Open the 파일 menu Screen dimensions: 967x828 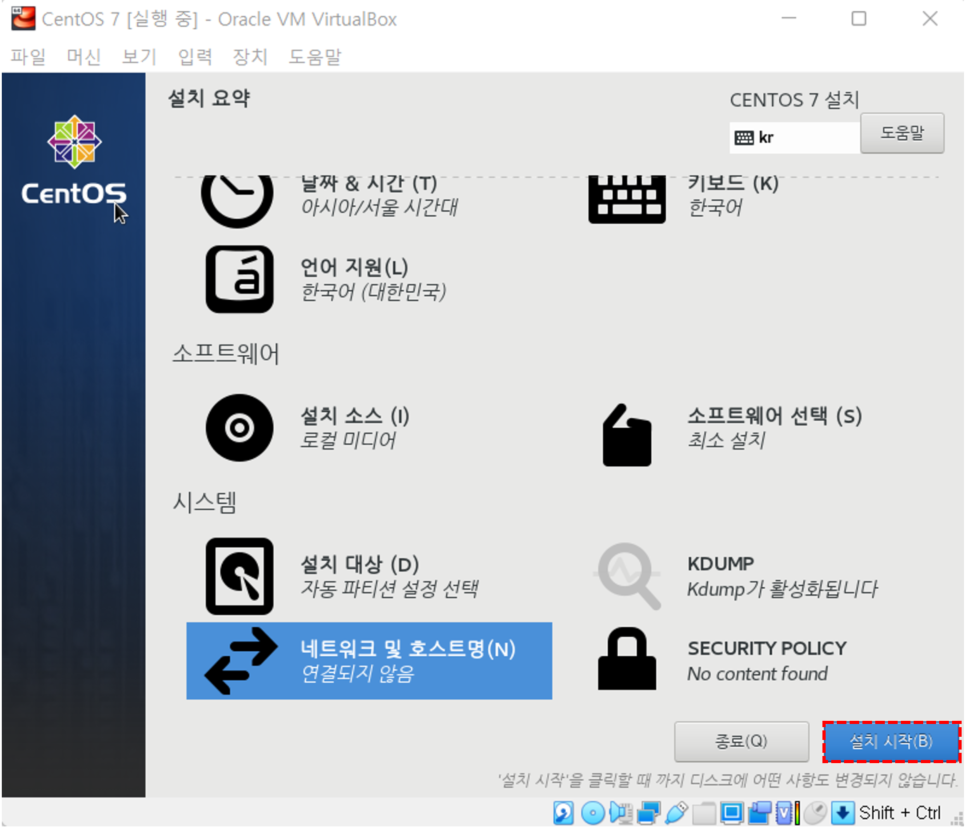click(x=28, y=57)
